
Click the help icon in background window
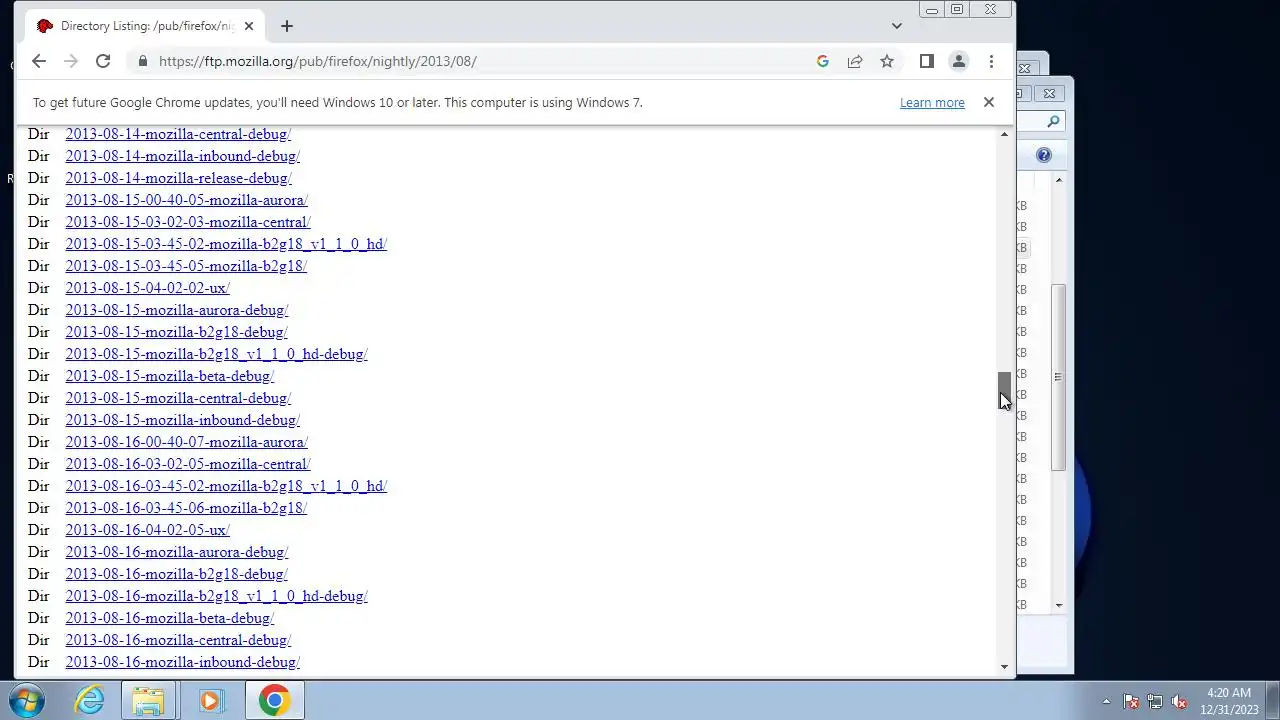tap(1043, 155)
